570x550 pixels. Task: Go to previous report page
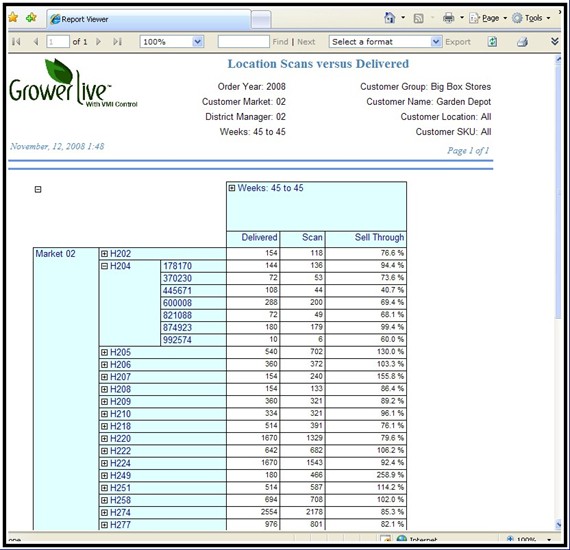[x=36, y=42]
